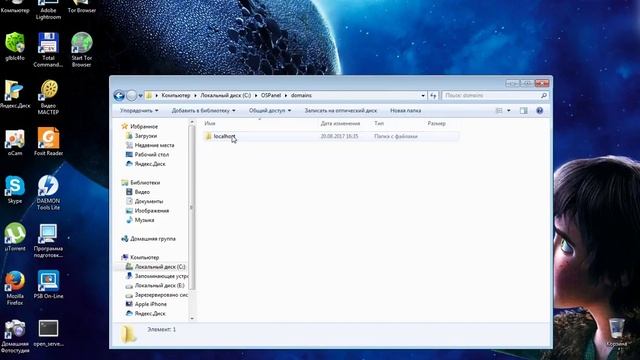Image resolution: width=640 pixels, height=360 pixels.
Task: Sort by Дата изменения column header
Action: coord(340,123)
